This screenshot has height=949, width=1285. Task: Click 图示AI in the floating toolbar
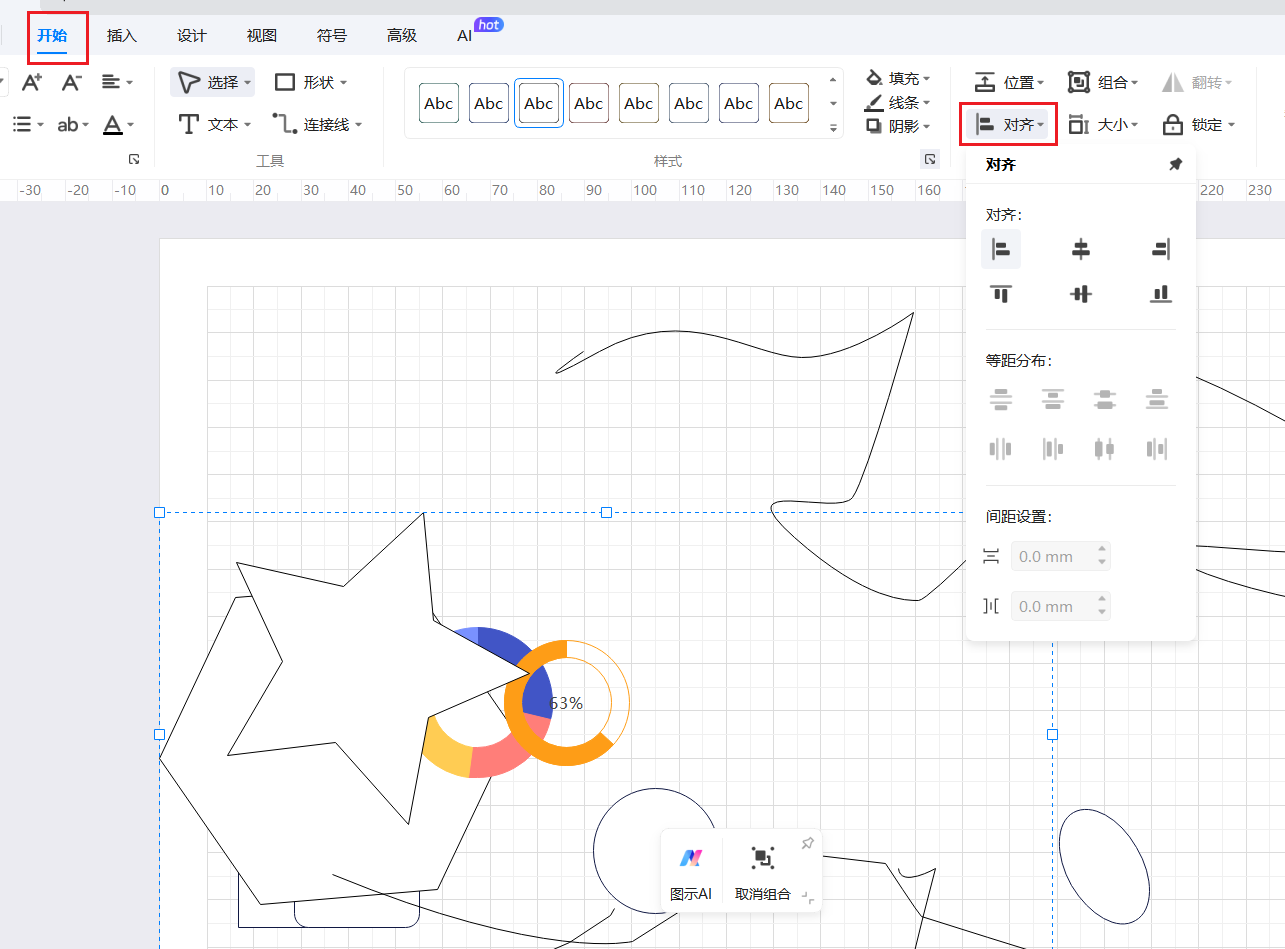691,872
